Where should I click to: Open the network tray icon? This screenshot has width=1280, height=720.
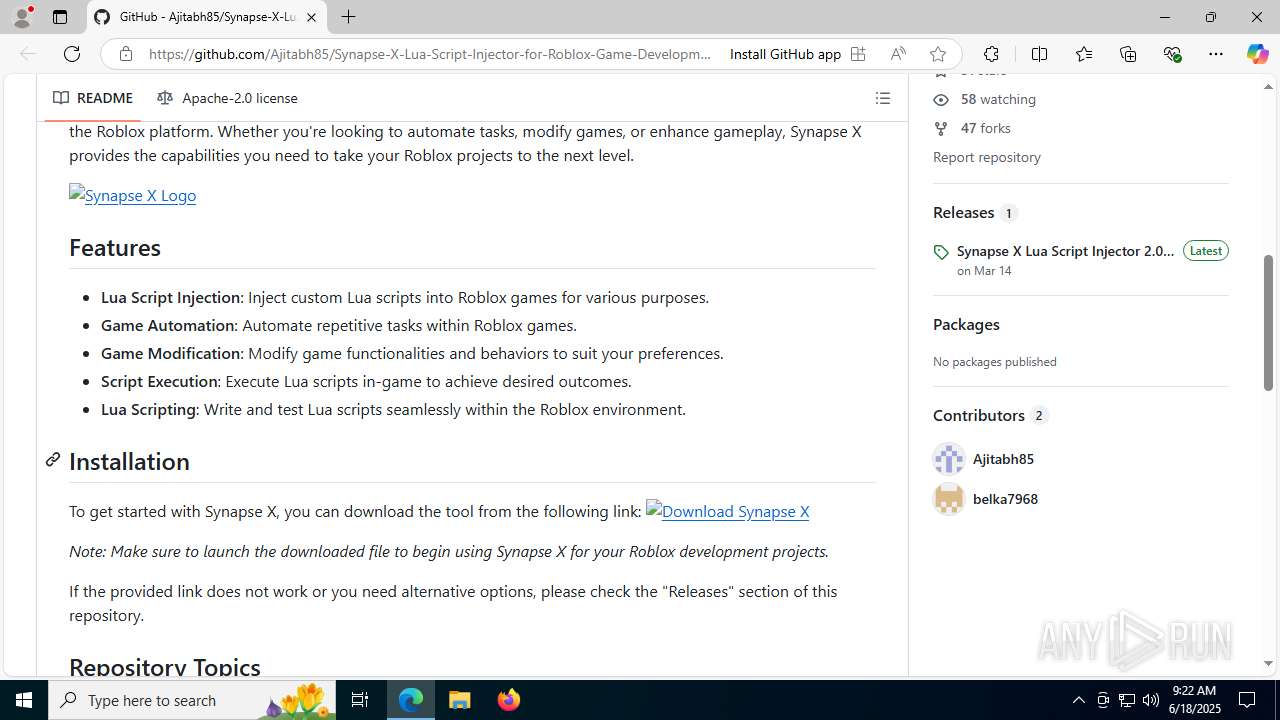click(1126, 700)
